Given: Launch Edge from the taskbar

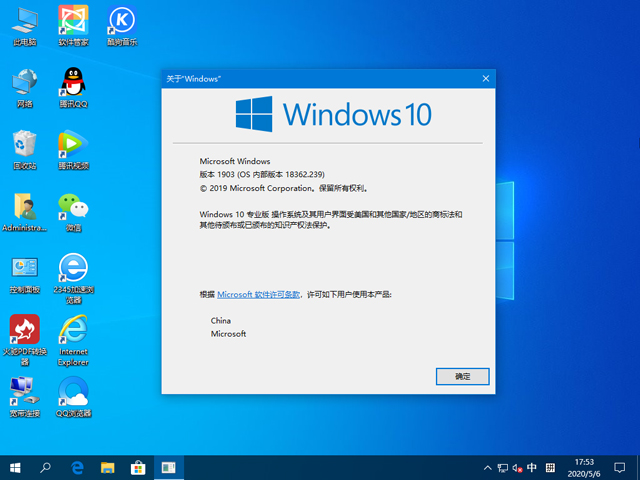Looking at the screenshot, I should tap(77, 468).
